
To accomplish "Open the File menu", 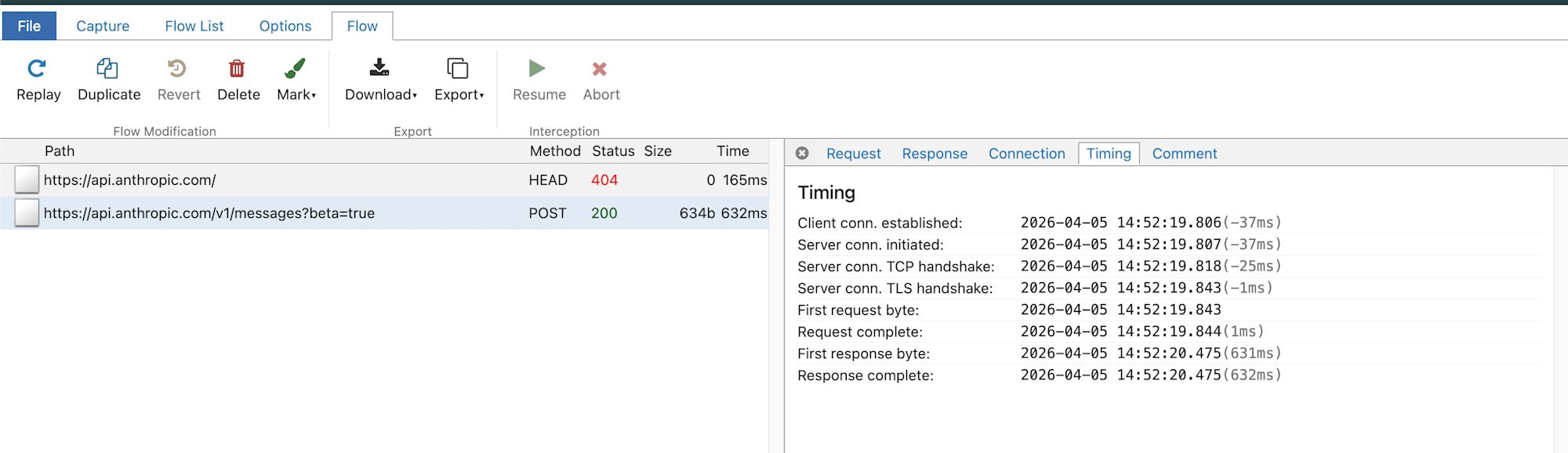I will [29, 26].
